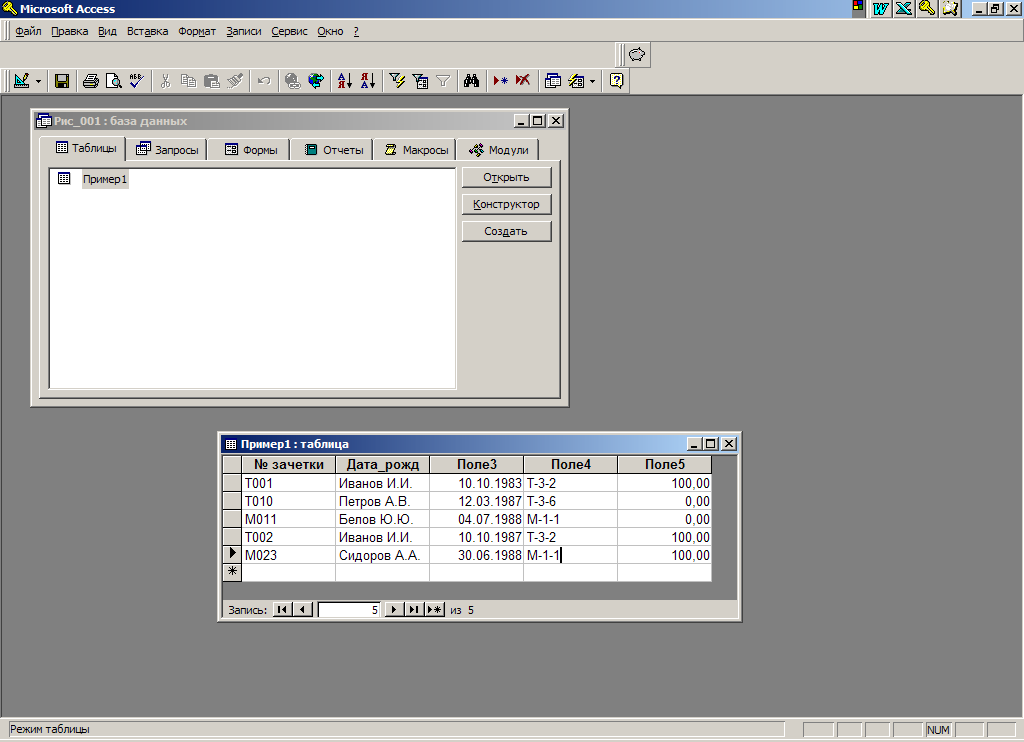Click the cell containing M023

(x=289, y=555)
